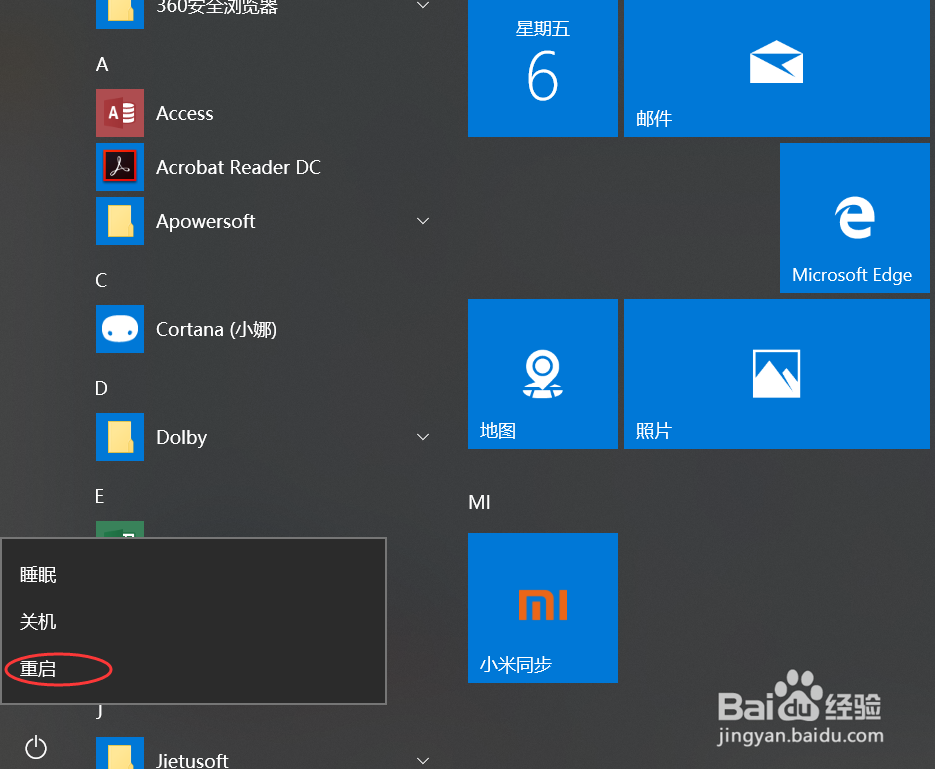Choose 重启 from the power menu
Screen dimensions: 935x769
[x=38, y=669]
